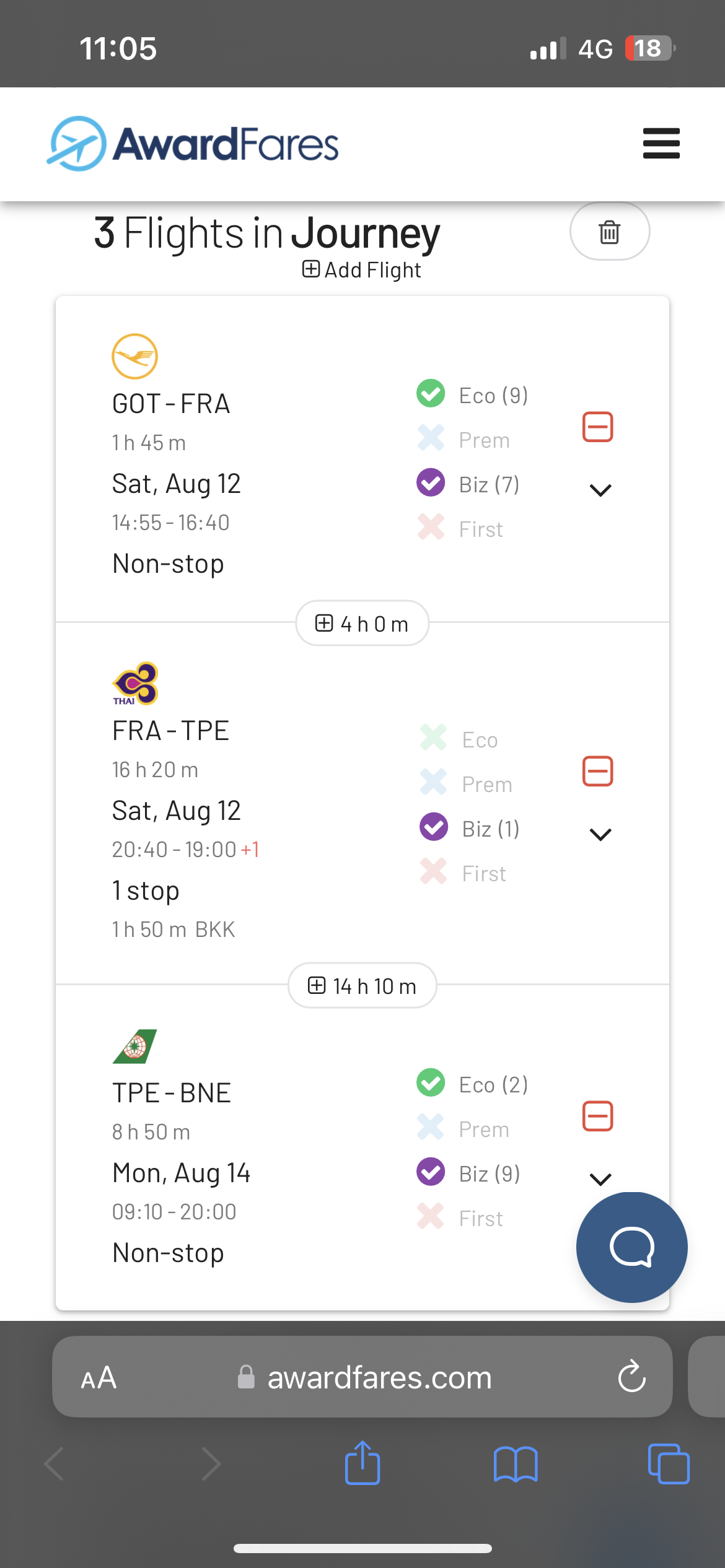Screen dimensions: 725x1568
Task: Expand TPE-BNE flight details
Action: [600, 1179]
